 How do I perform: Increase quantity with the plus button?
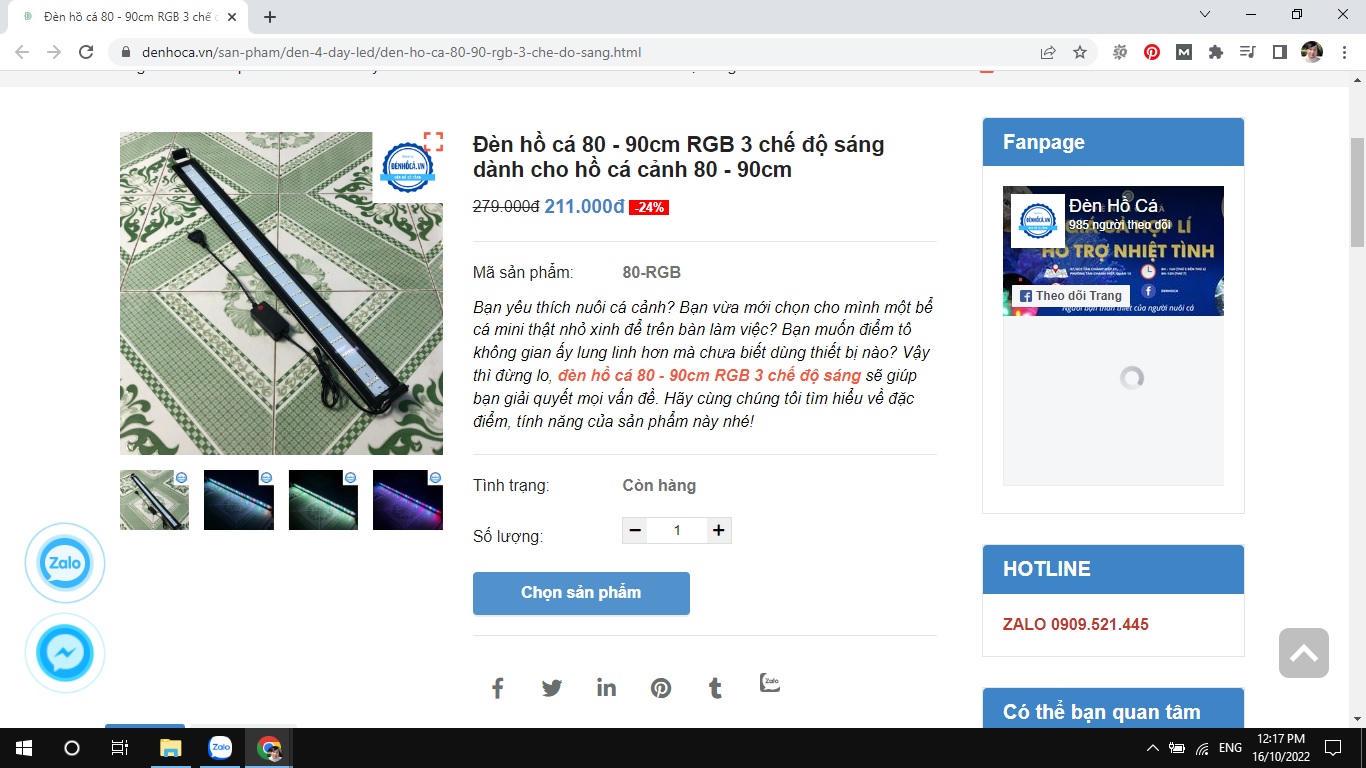coord(718,530)
